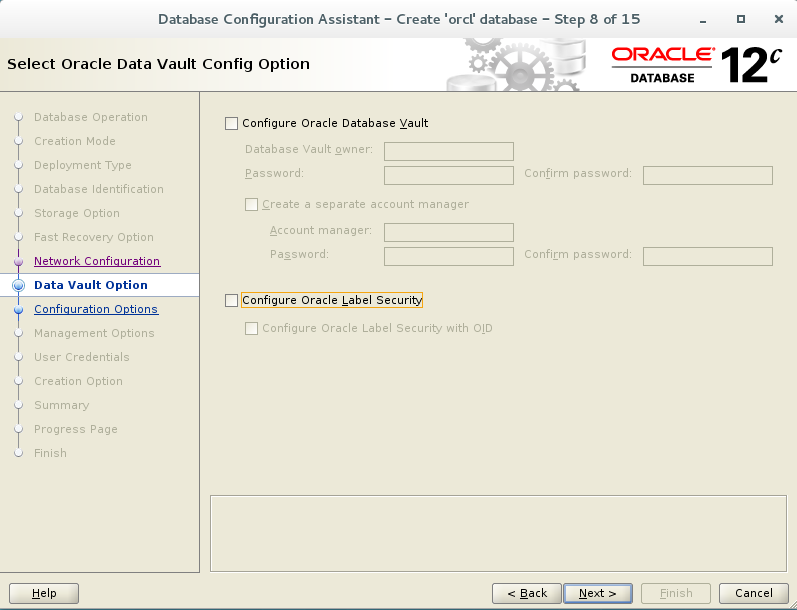Click User Credentials step label

pyautogui.click(x=82, y=357)
